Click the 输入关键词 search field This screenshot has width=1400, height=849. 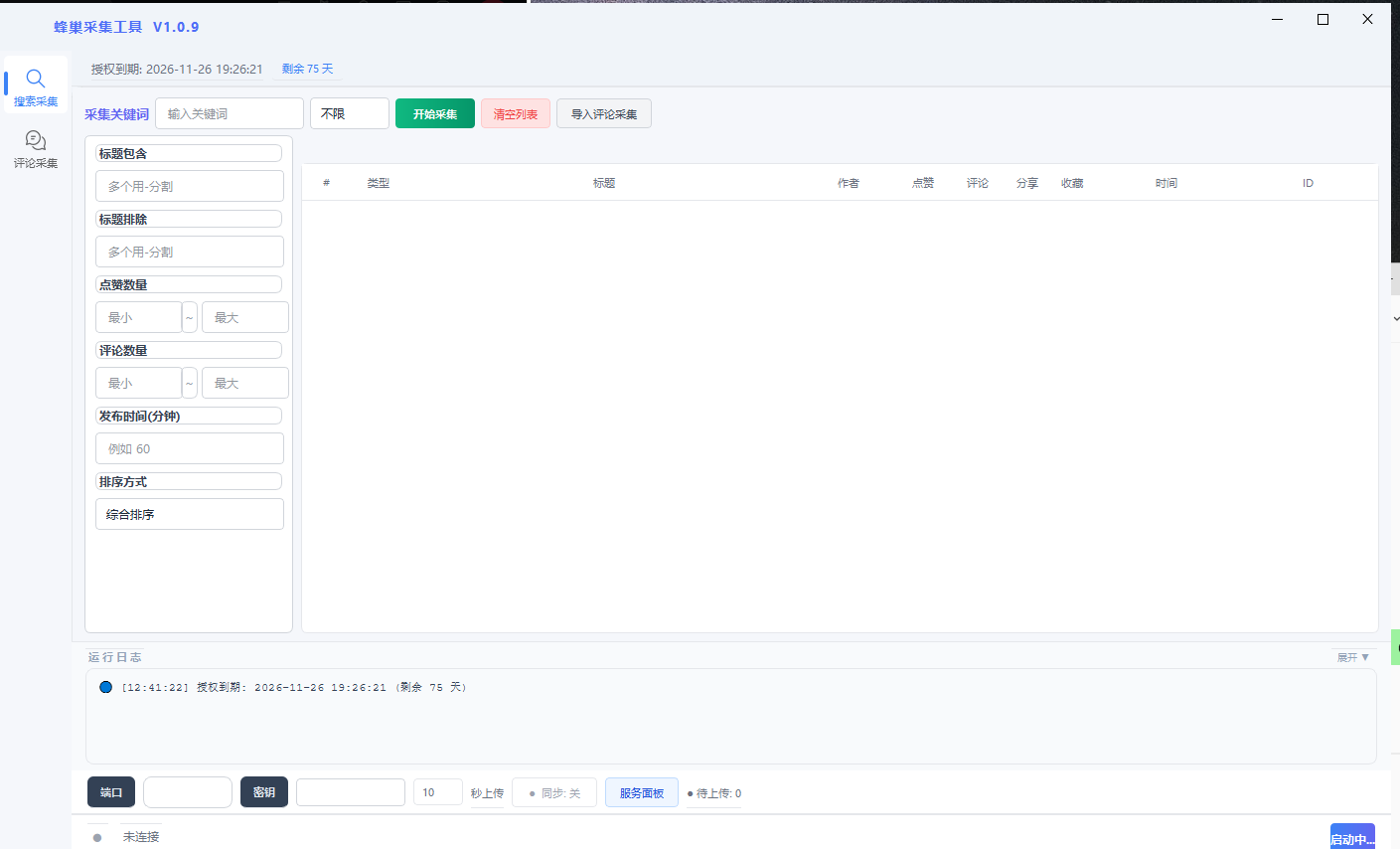click(x=230, y=113)
